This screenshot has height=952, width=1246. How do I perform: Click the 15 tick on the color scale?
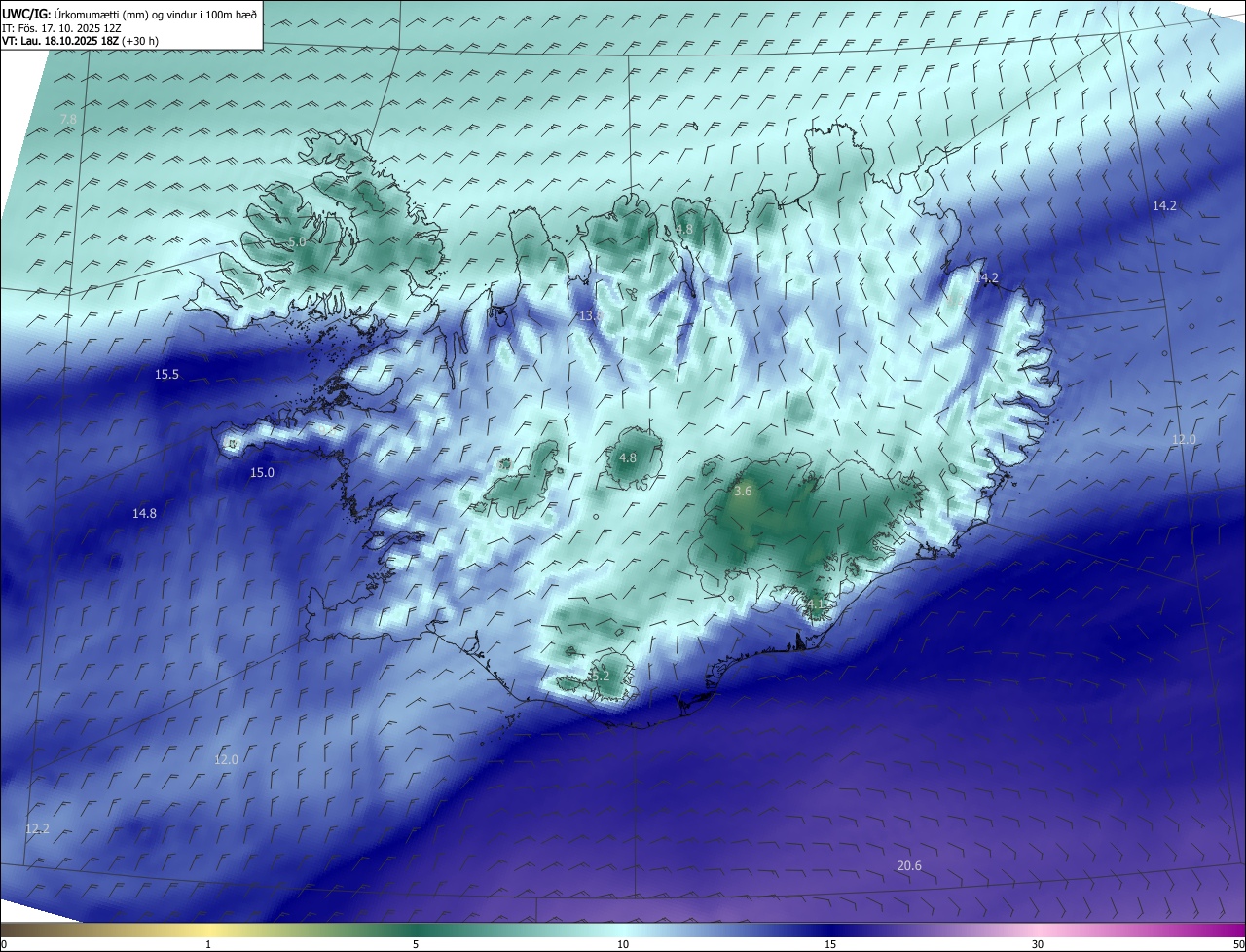[x=830, y=944]
